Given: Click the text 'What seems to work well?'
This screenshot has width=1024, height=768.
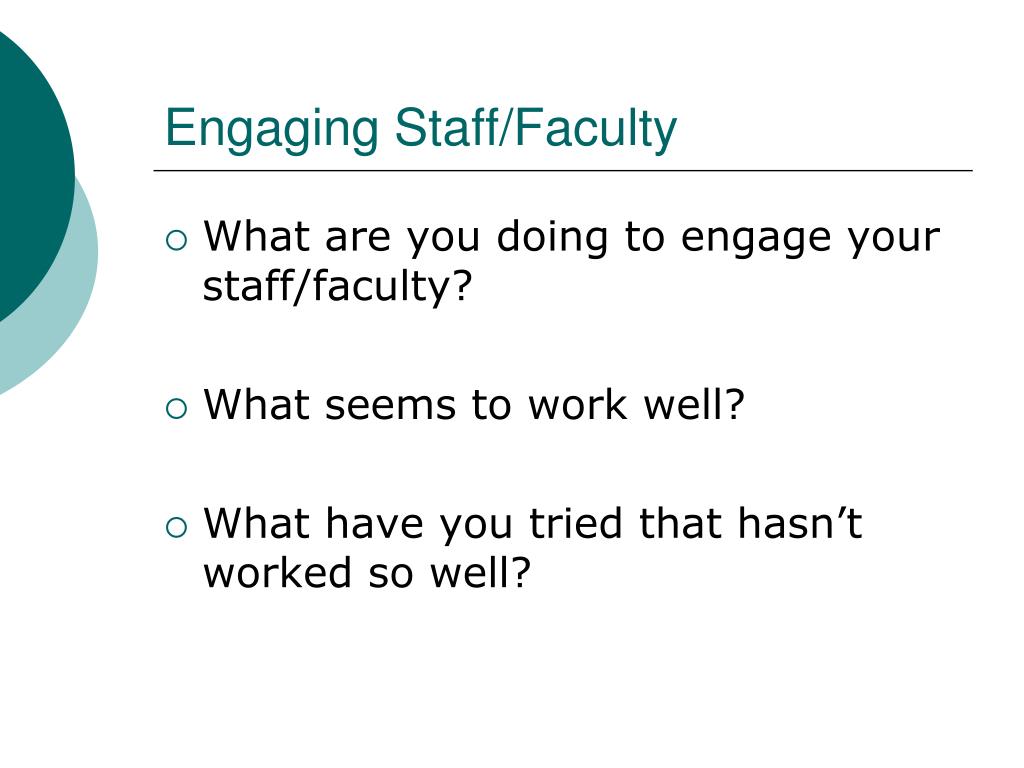Looking at the screenshot, I should 474,404.
